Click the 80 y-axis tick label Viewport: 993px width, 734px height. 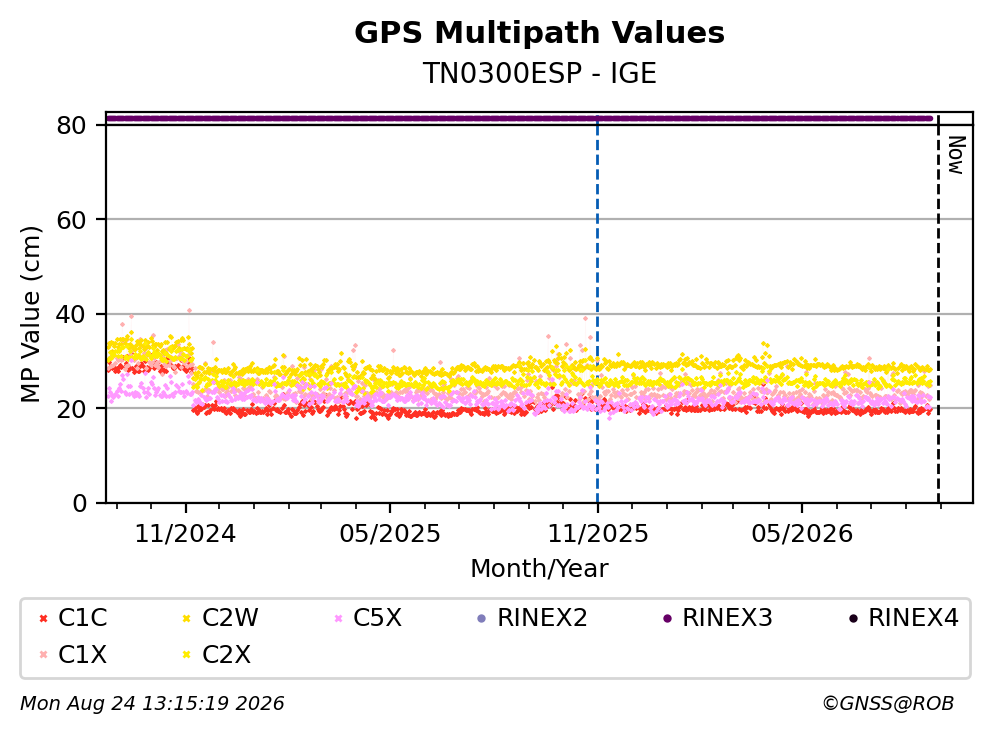pos(71,125)
